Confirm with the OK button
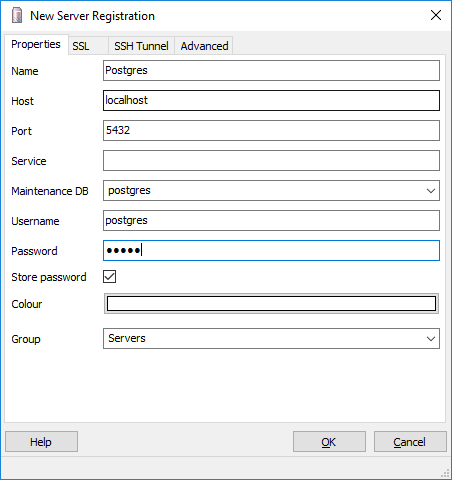This screenshot has width=452, height=480. [x=329, y=442]
